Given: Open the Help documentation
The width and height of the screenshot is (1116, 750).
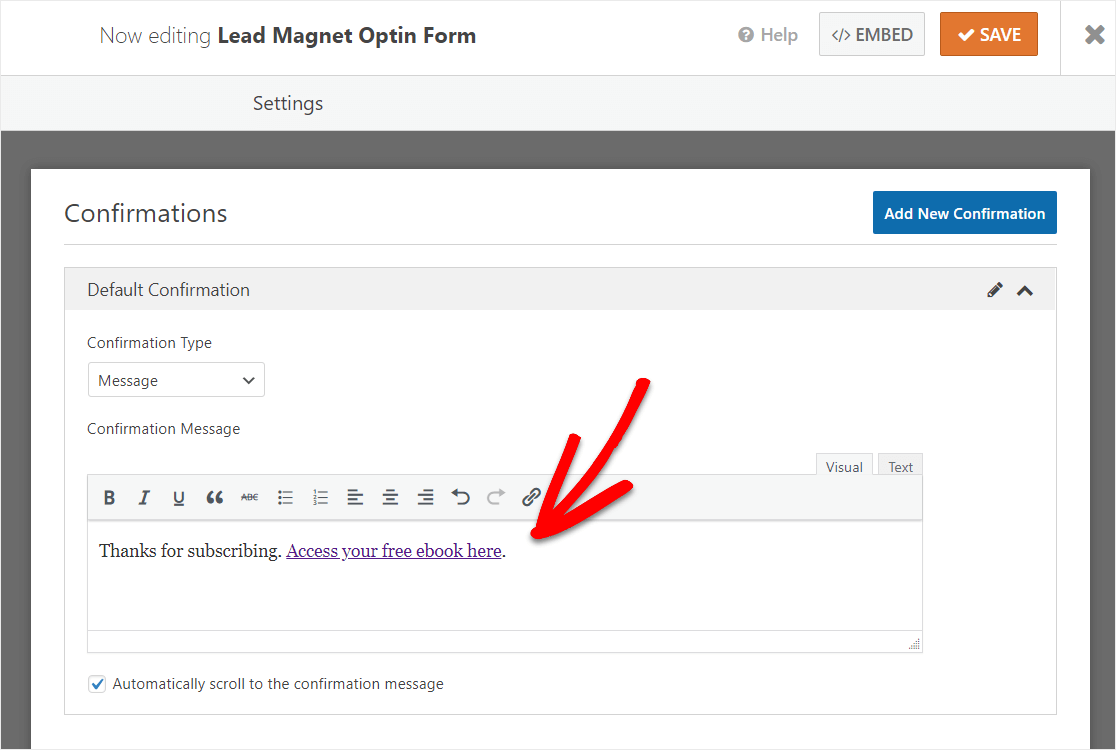Looking at the screenshot, I should point(767,35).
